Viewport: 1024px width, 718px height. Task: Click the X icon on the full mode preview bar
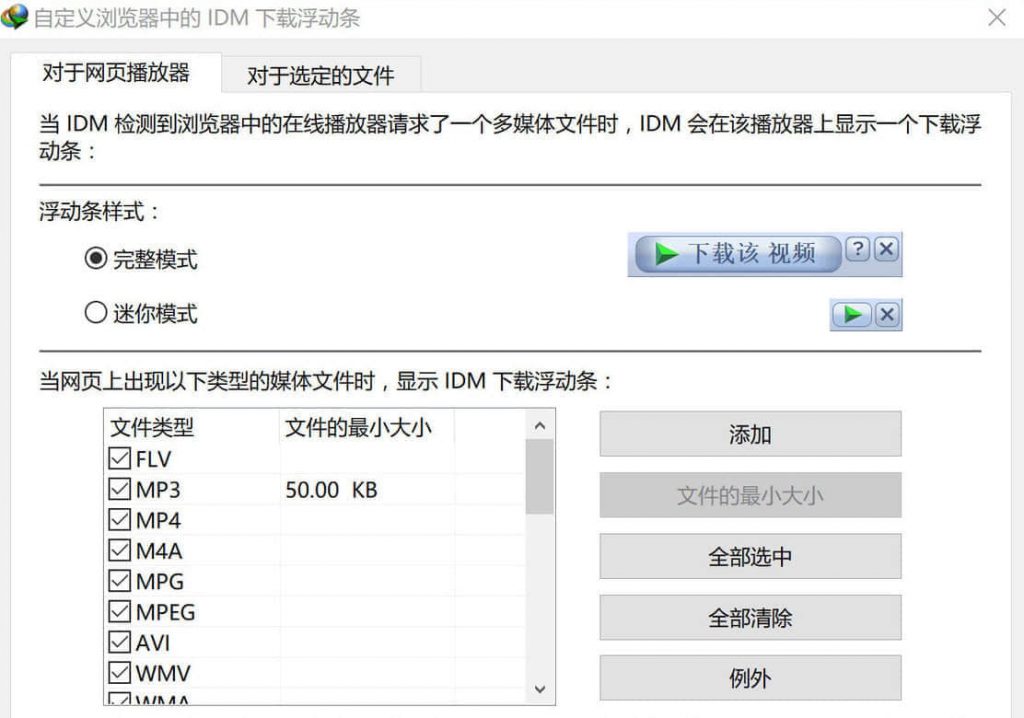point(884,250)
